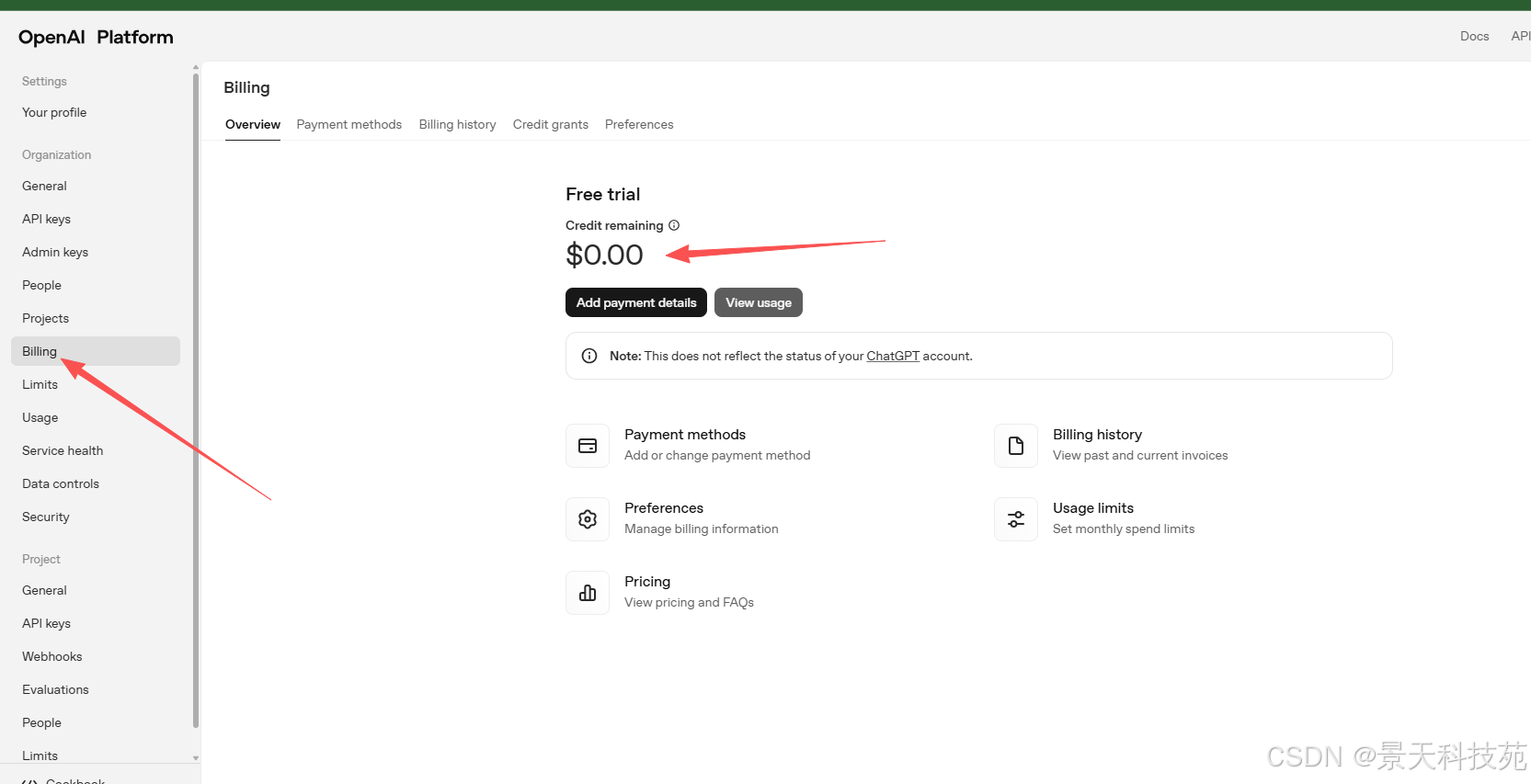Open the Billing history tab
This screenshot has height=784, width=1531.
pos(457,124)
